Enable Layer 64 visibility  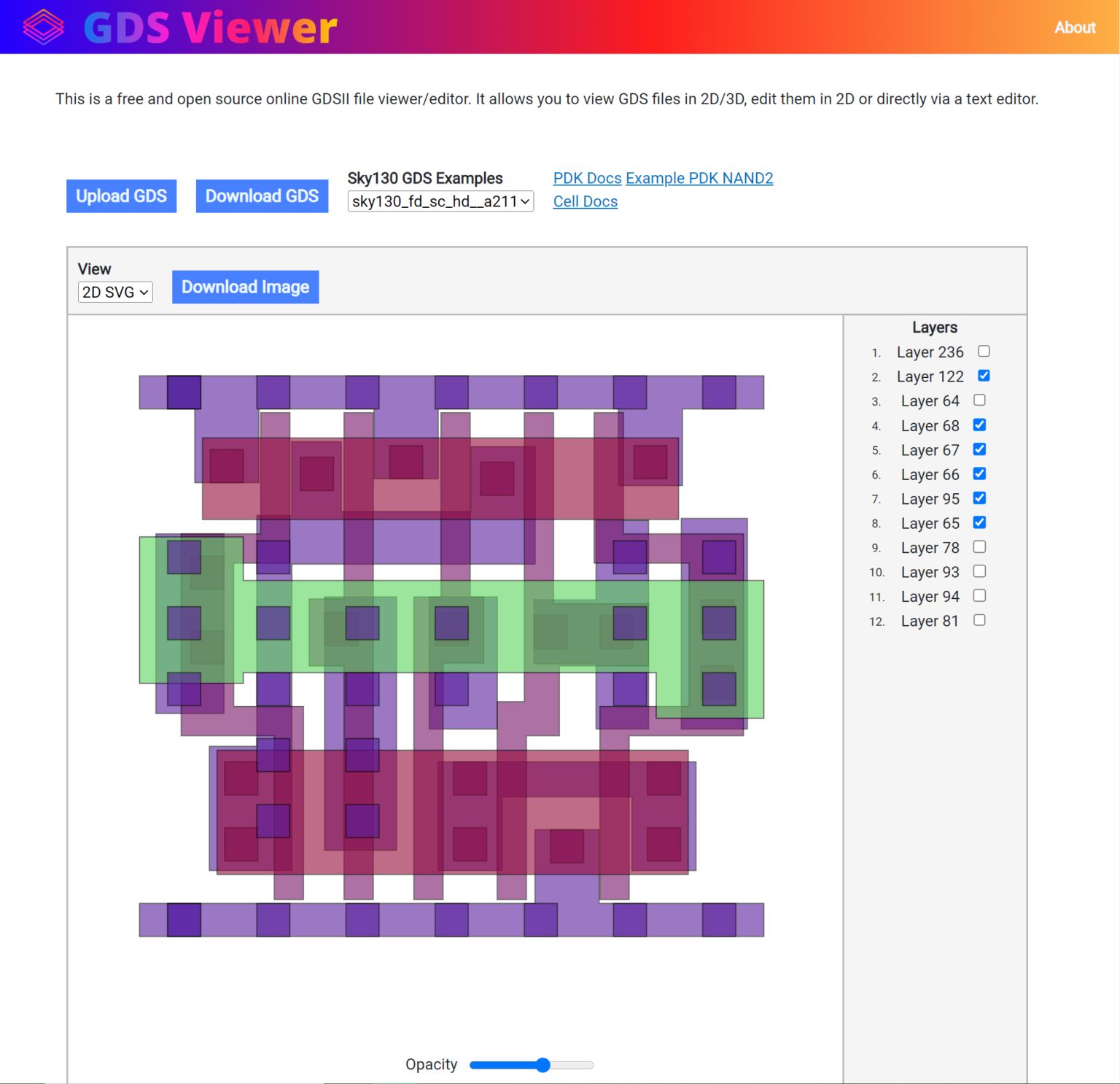point(979,400)
